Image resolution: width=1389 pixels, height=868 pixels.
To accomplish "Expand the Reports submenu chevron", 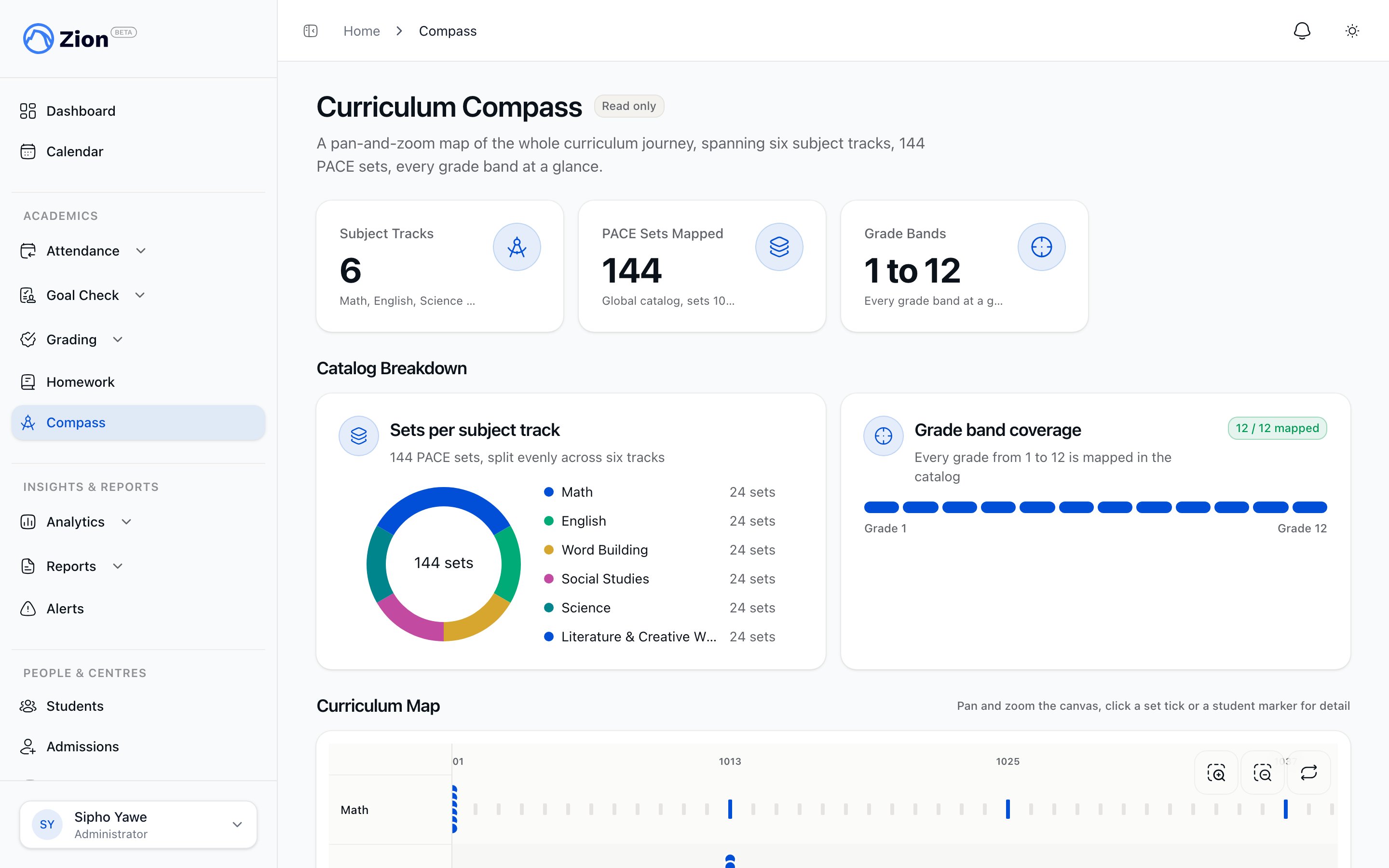I will [118, 566].
